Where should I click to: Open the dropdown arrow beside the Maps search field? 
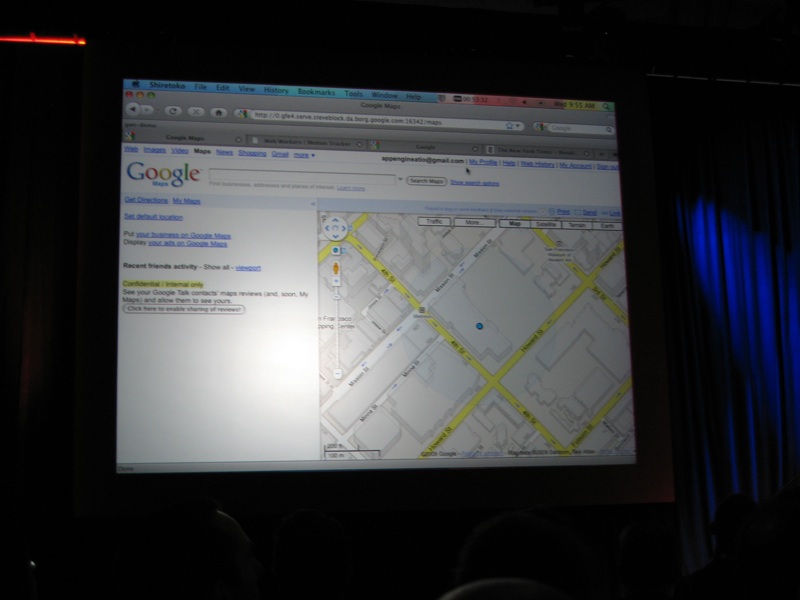[401, 180]
